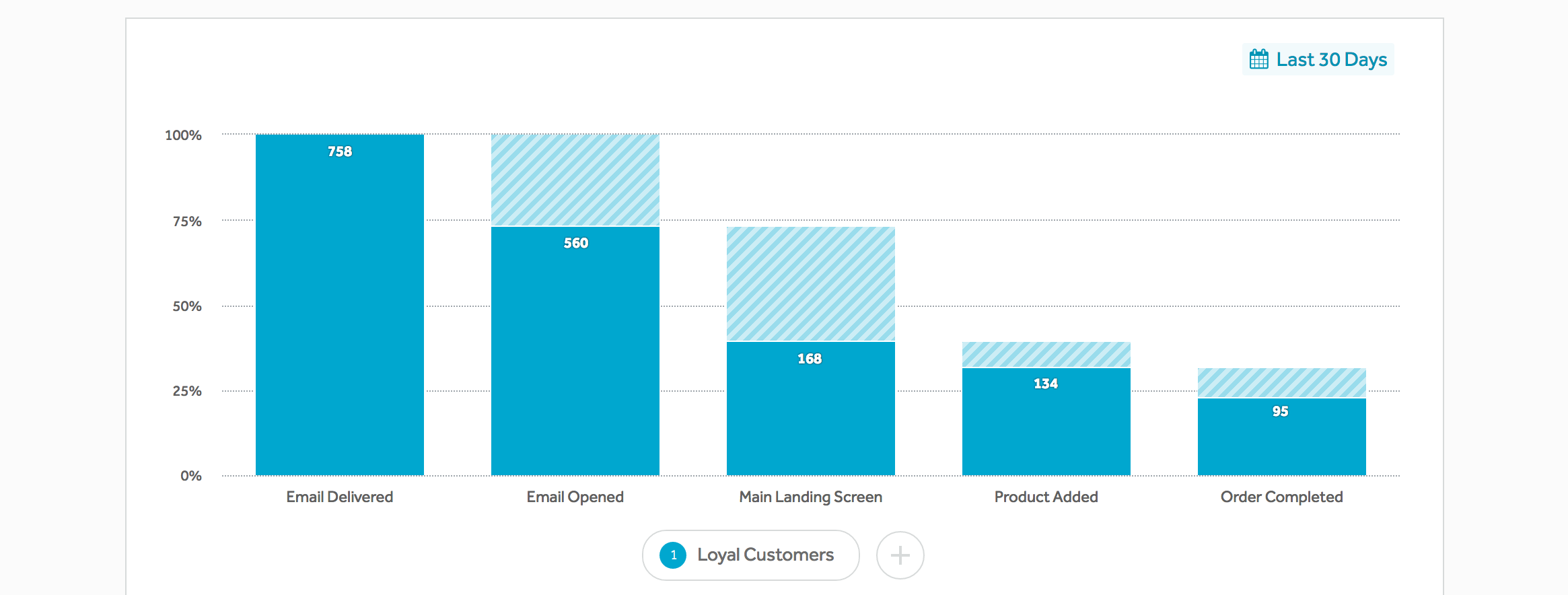Click the striped drop-off area above Email Opened
The height and width of the screenshot is (595, 1568).
tap(575, 180)
